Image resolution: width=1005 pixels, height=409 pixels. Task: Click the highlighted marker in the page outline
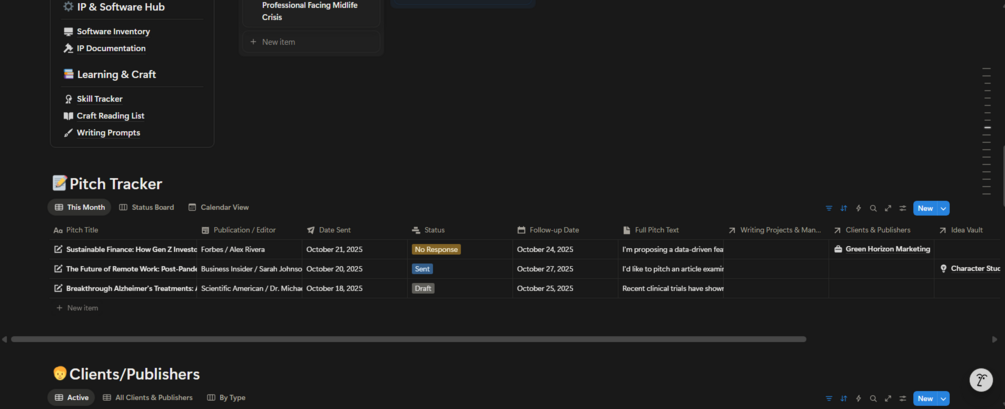[987, 128]
